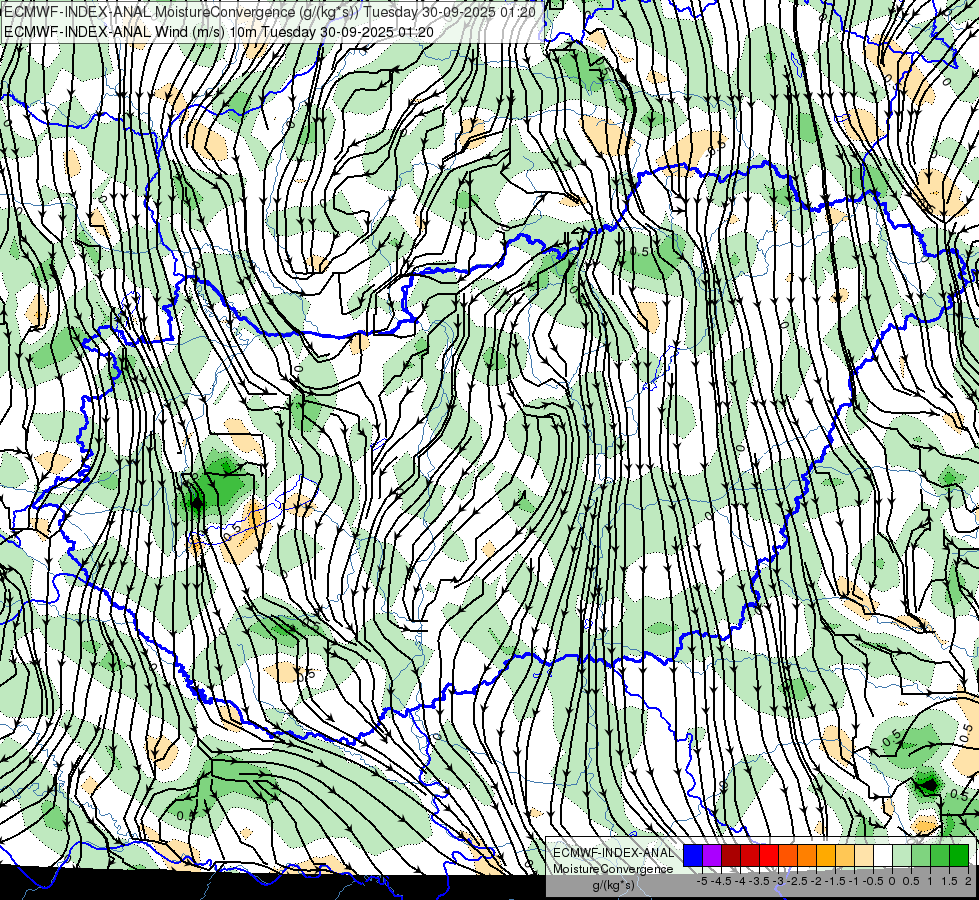The height and width of the screenshot is (900, 979).
Task: Click the blue legend swatch above -5
Action: coord(693,855)
